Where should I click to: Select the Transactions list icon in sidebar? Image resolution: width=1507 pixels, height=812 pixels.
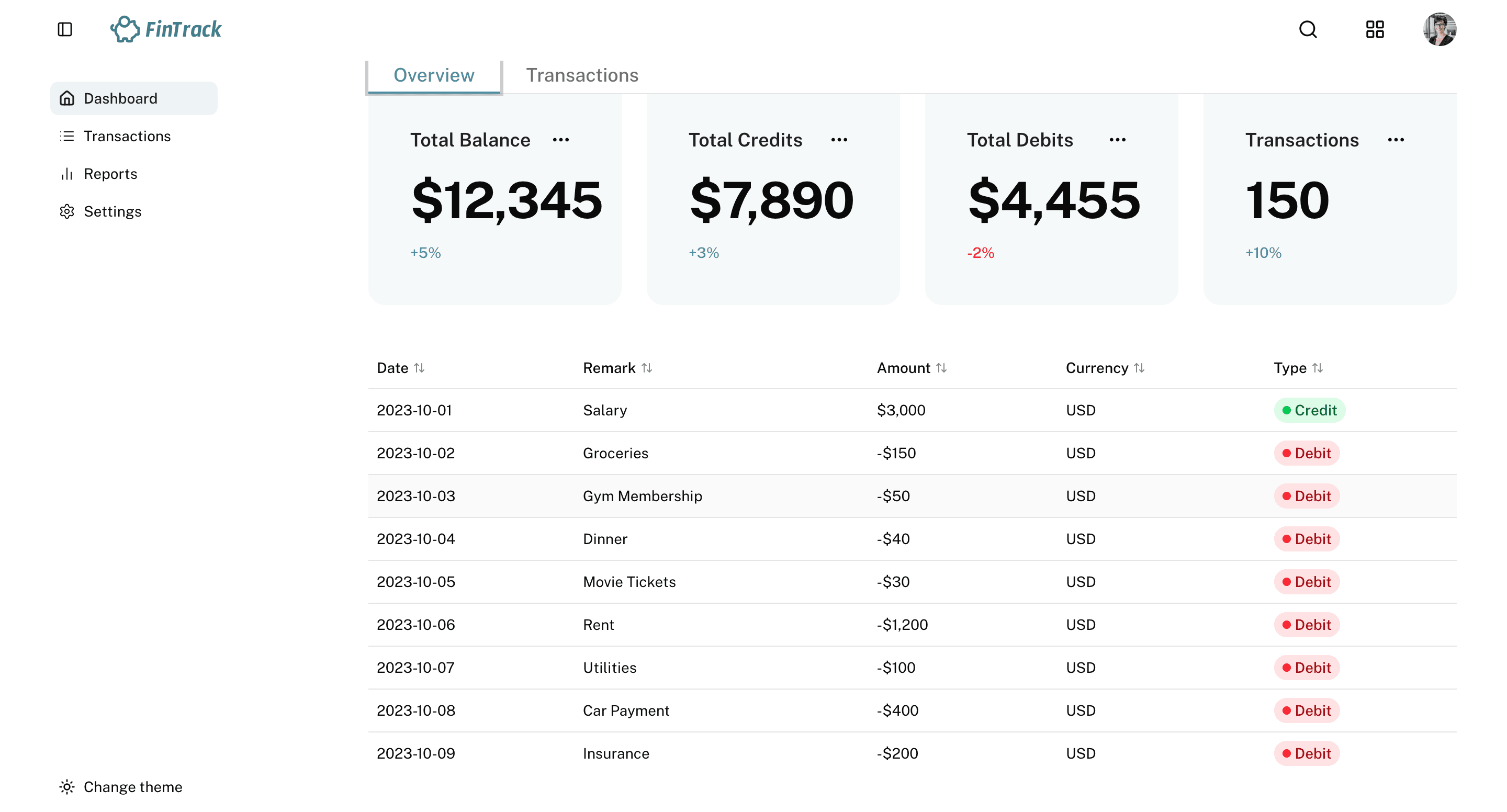[66, 136]
